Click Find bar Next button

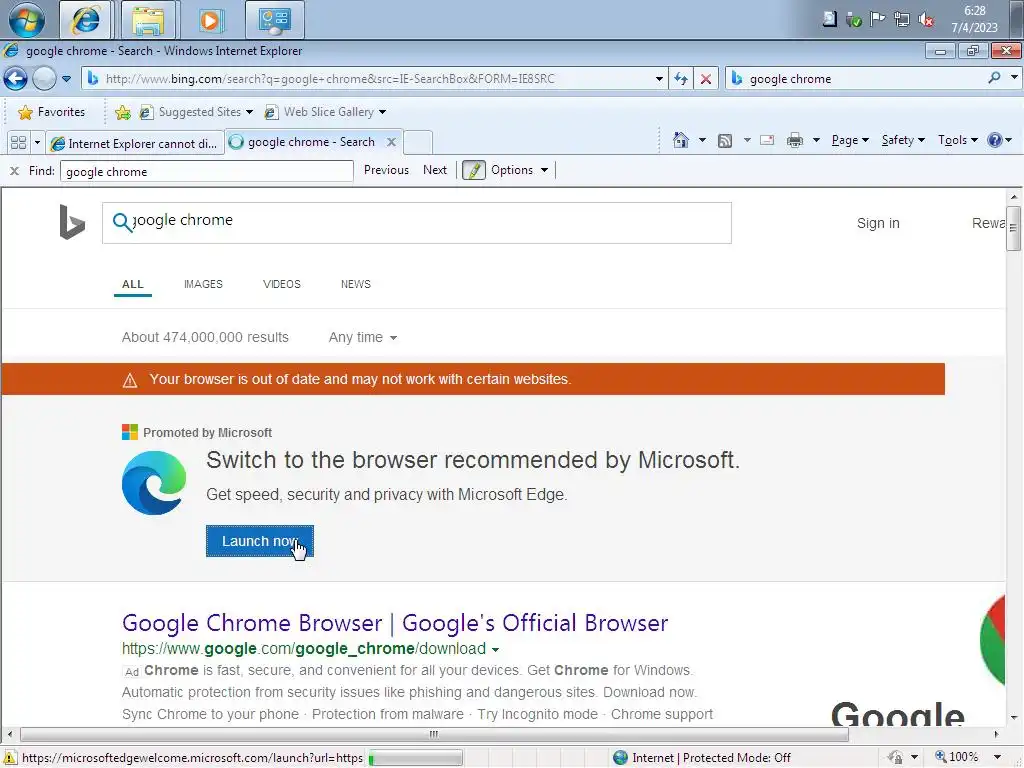tap(435, 170)
